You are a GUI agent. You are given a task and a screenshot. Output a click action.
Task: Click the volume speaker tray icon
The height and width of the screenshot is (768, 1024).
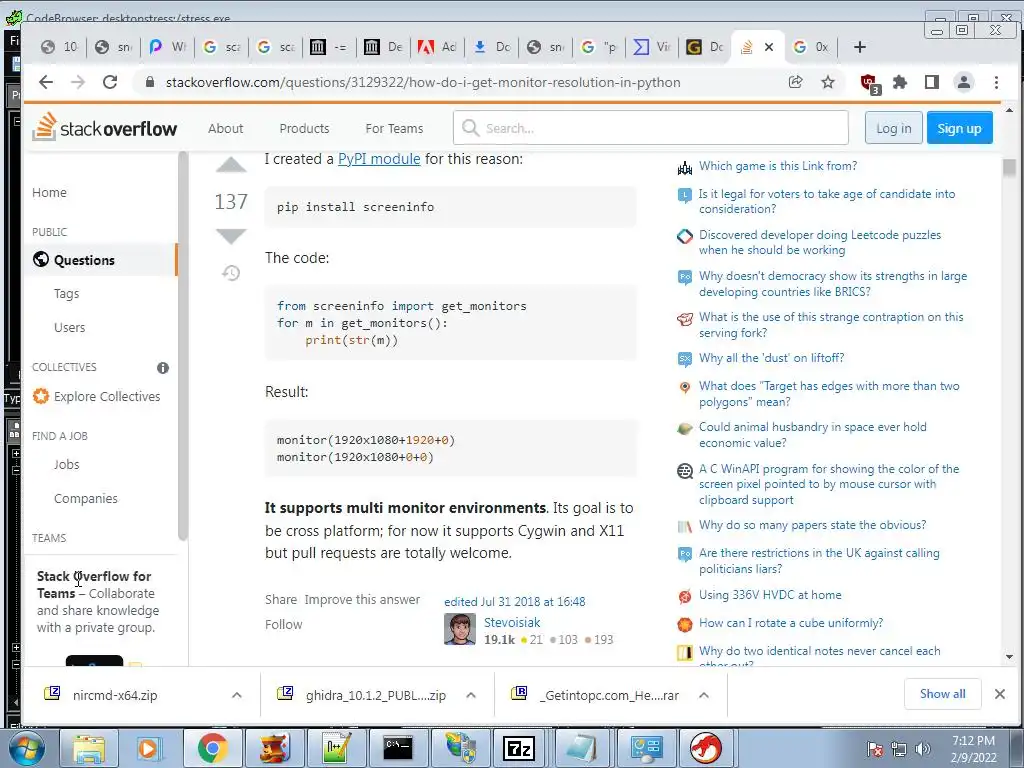click(x=923, y=749)
